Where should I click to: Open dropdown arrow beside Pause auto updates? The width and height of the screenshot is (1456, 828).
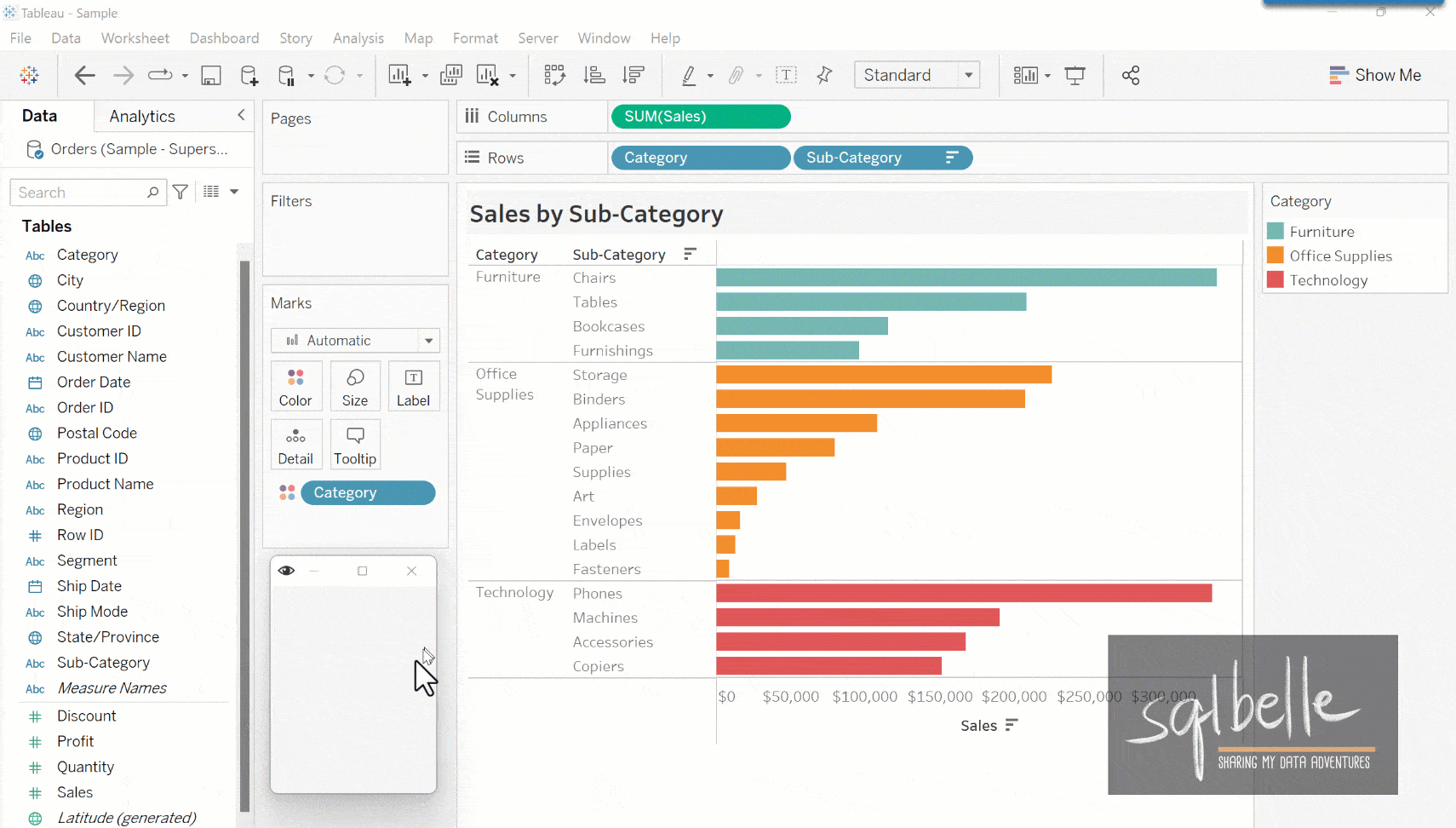[x=311, y=76]
